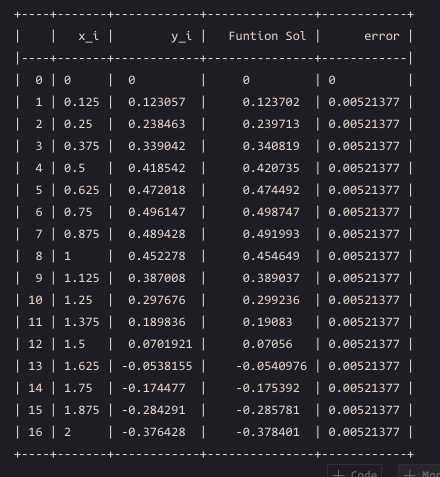
Task: Select y_i value 0.339042
Action: [157, 146]
